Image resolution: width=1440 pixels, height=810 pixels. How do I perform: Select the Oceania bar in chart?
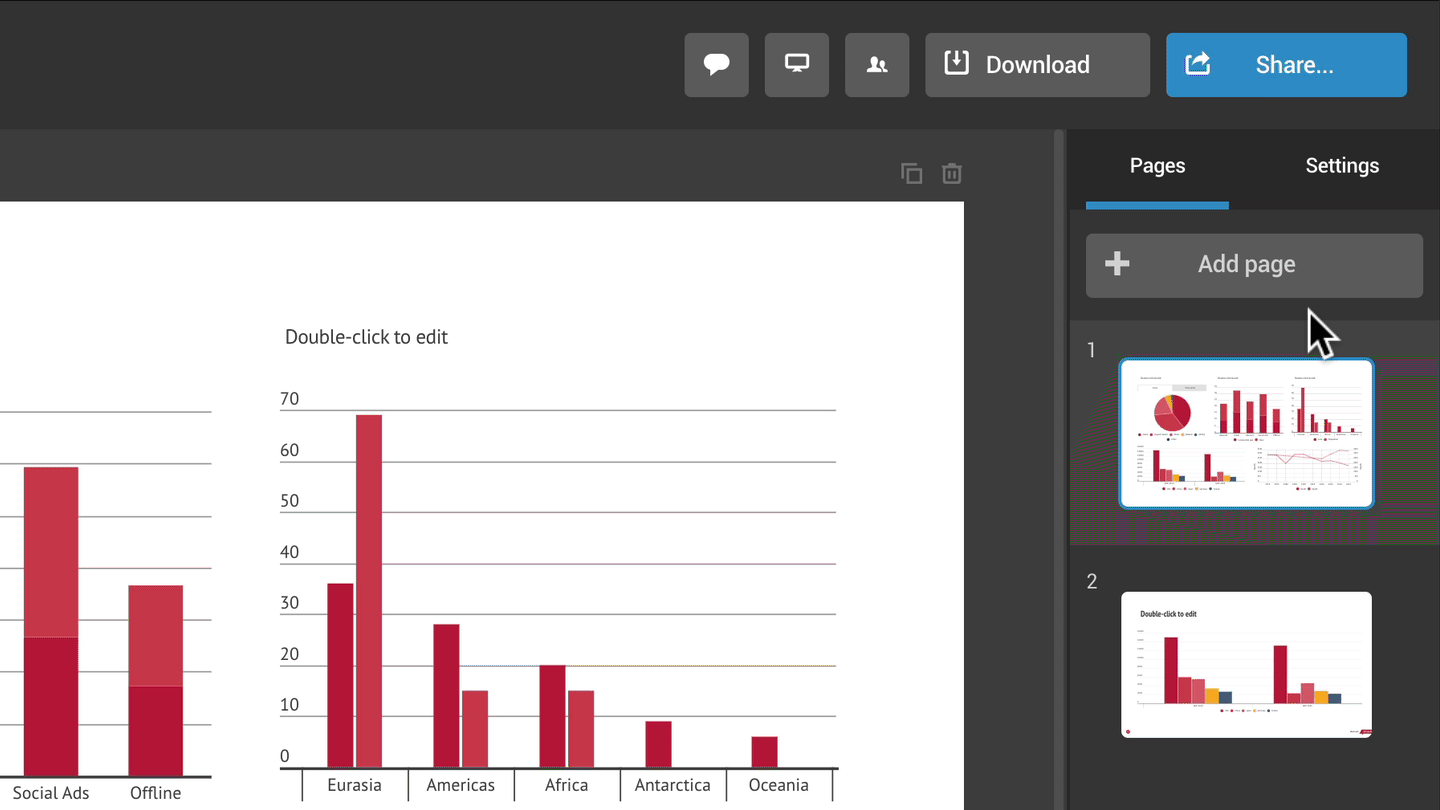pyautogui.click(x=764, y=752)
